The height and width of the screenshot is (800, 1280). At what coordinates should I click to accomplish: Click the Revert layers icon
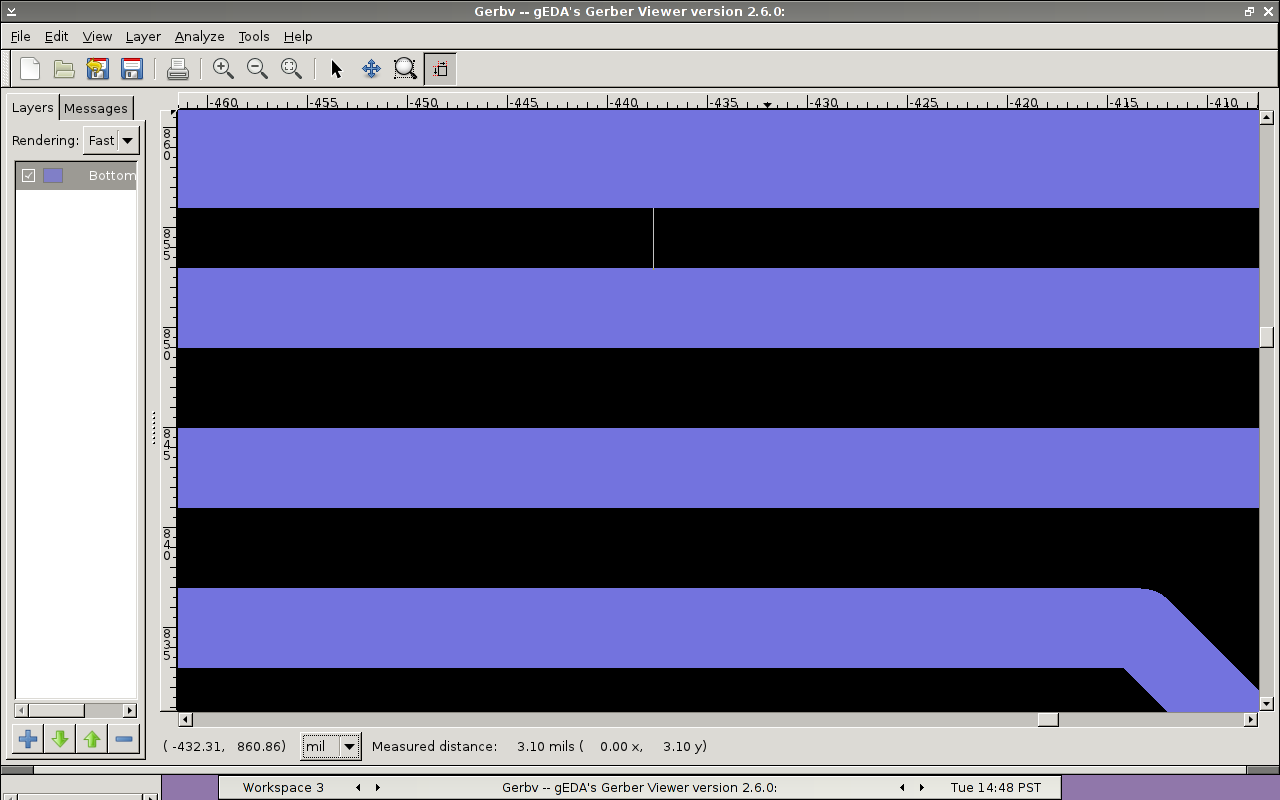[x=97, y=69]
